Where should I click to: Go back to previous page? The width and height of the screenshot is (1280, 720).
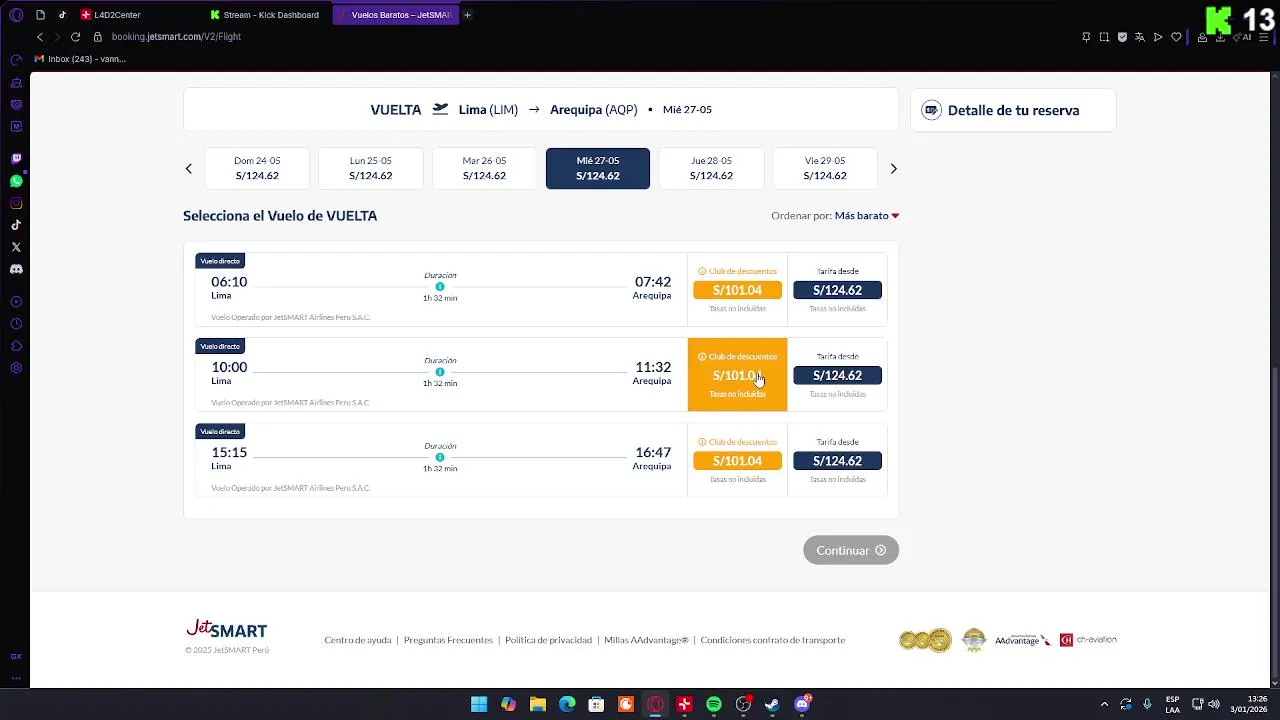[x=40, y=37]
